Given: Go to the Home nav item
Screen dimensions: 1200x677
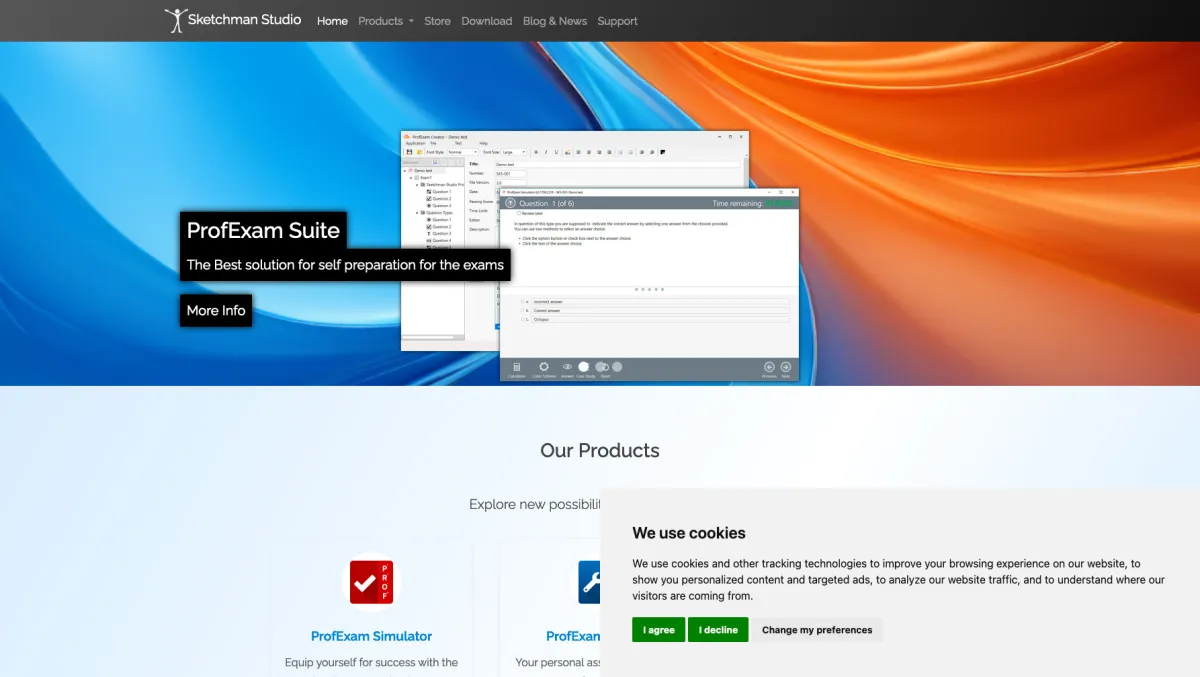Looking at the screenshot, I should [332, 21].
